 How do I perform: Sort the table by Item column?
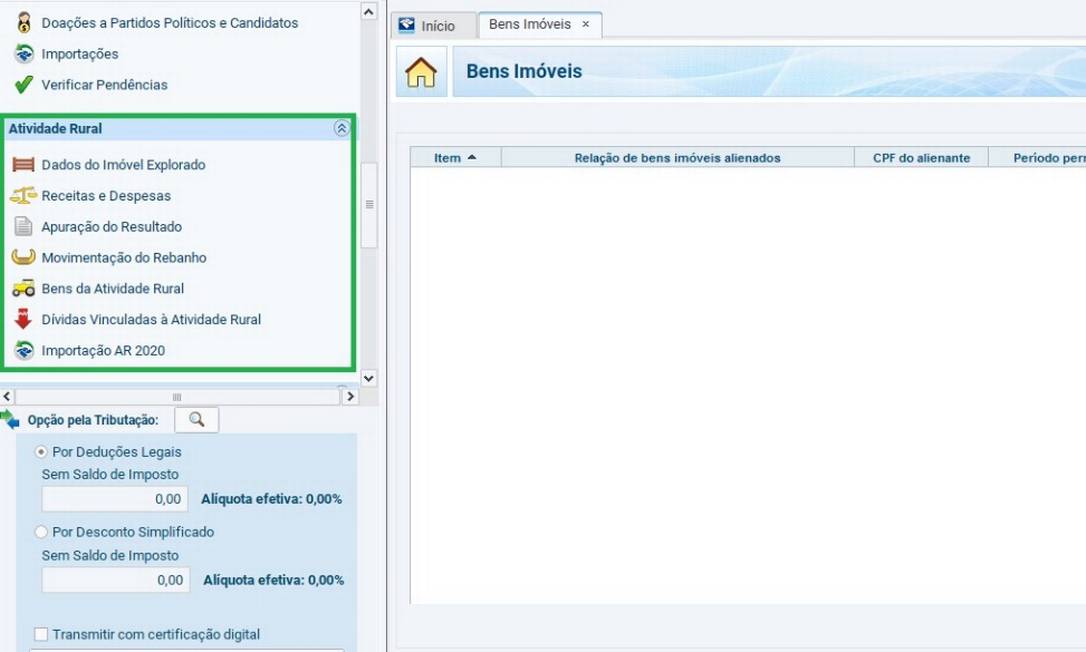coord(454,158)
